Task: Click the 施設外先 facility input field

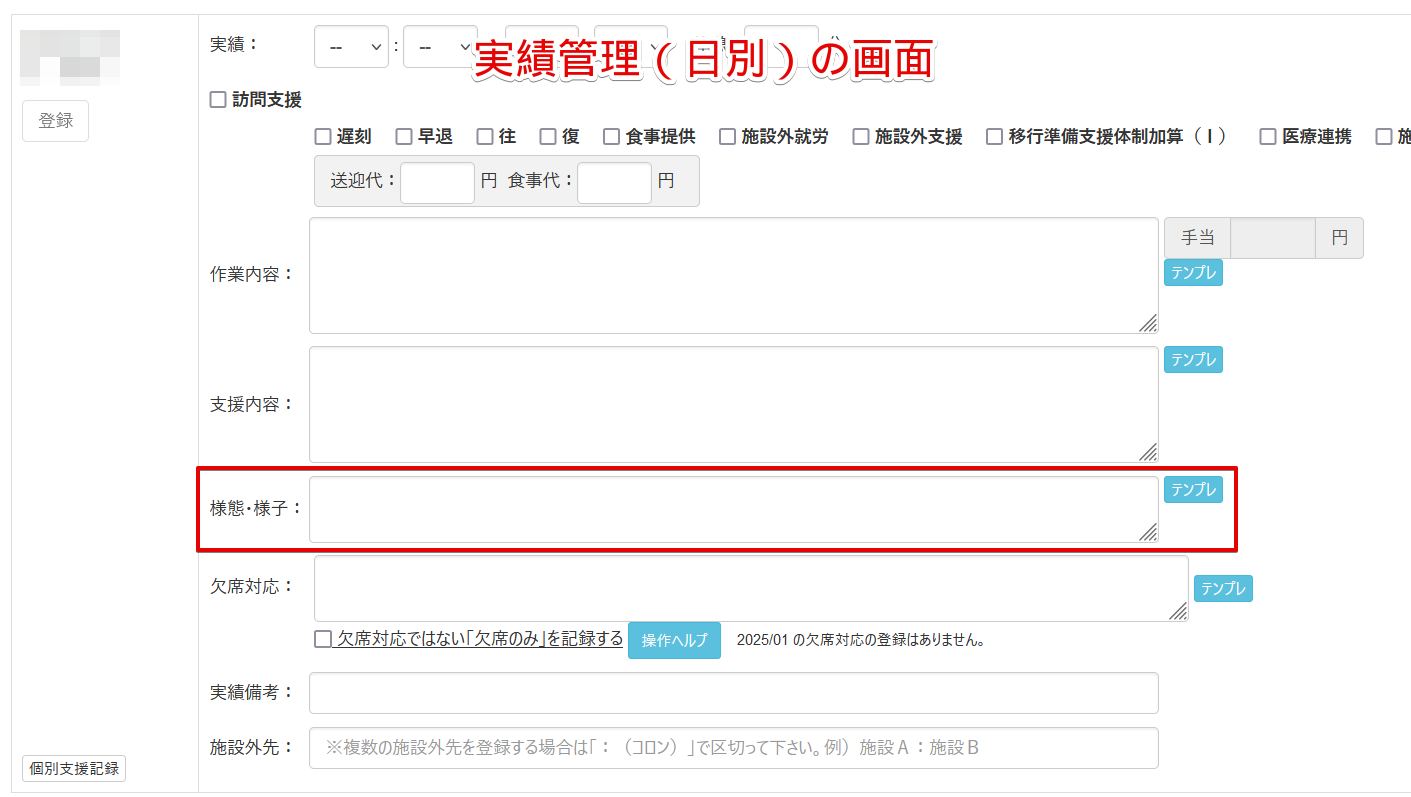Action: pos(735,748)
